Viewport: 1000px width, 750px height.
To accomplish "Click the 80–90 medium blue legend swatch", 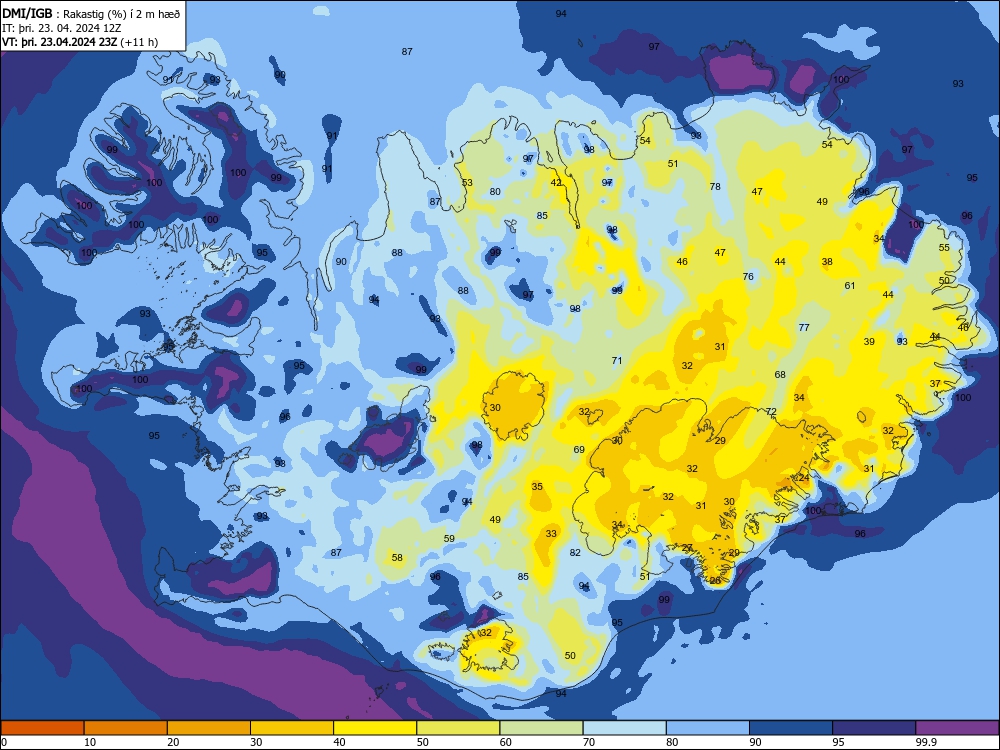I will tap(708, 728).
